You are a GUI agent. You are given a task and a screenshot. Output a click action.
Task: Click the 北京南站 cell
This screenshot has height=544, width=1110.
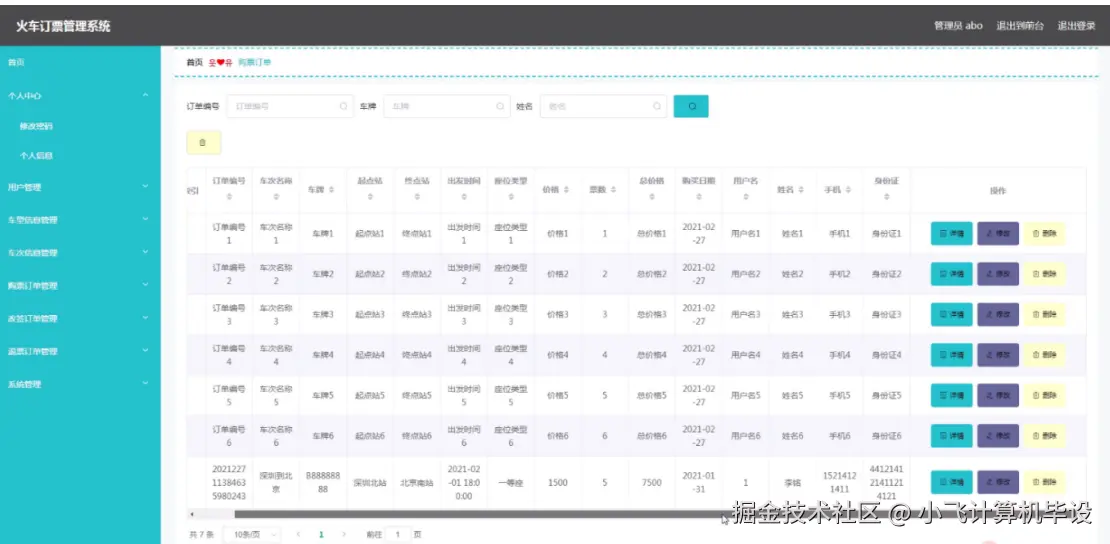click(417, 482)
